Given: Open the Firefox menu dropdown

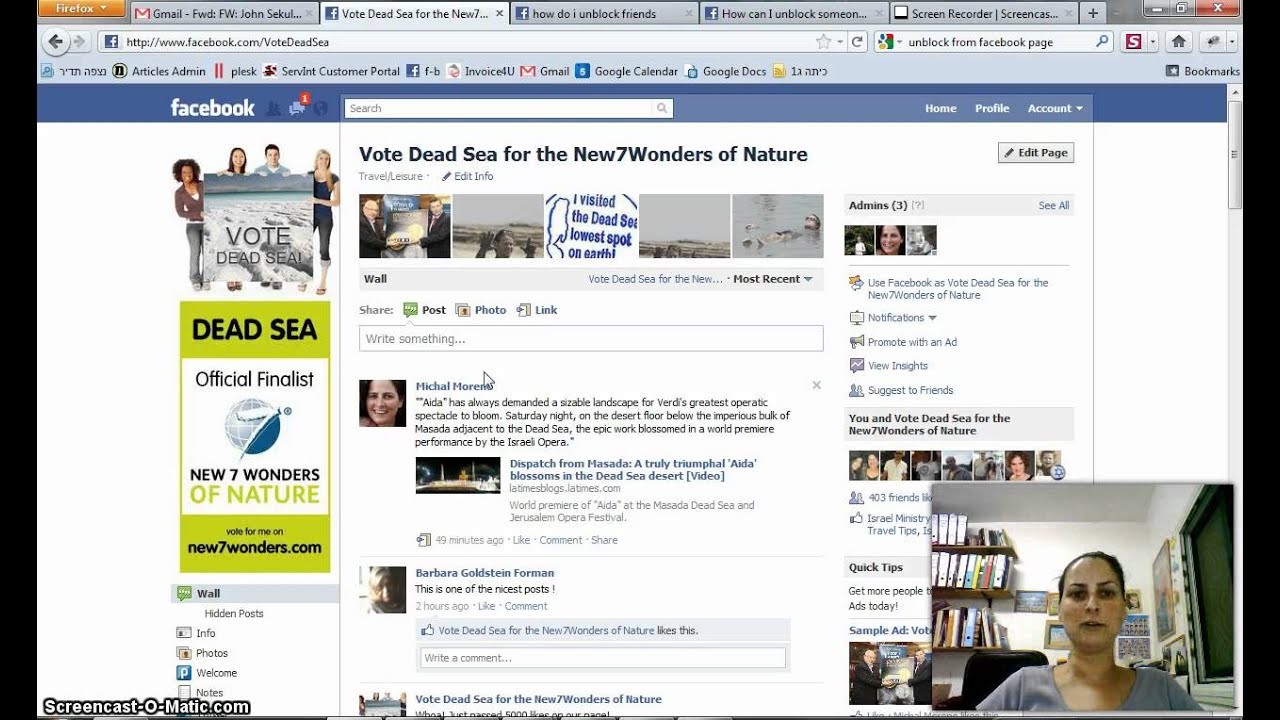Looking at the screenshot, I should (82, 8).
